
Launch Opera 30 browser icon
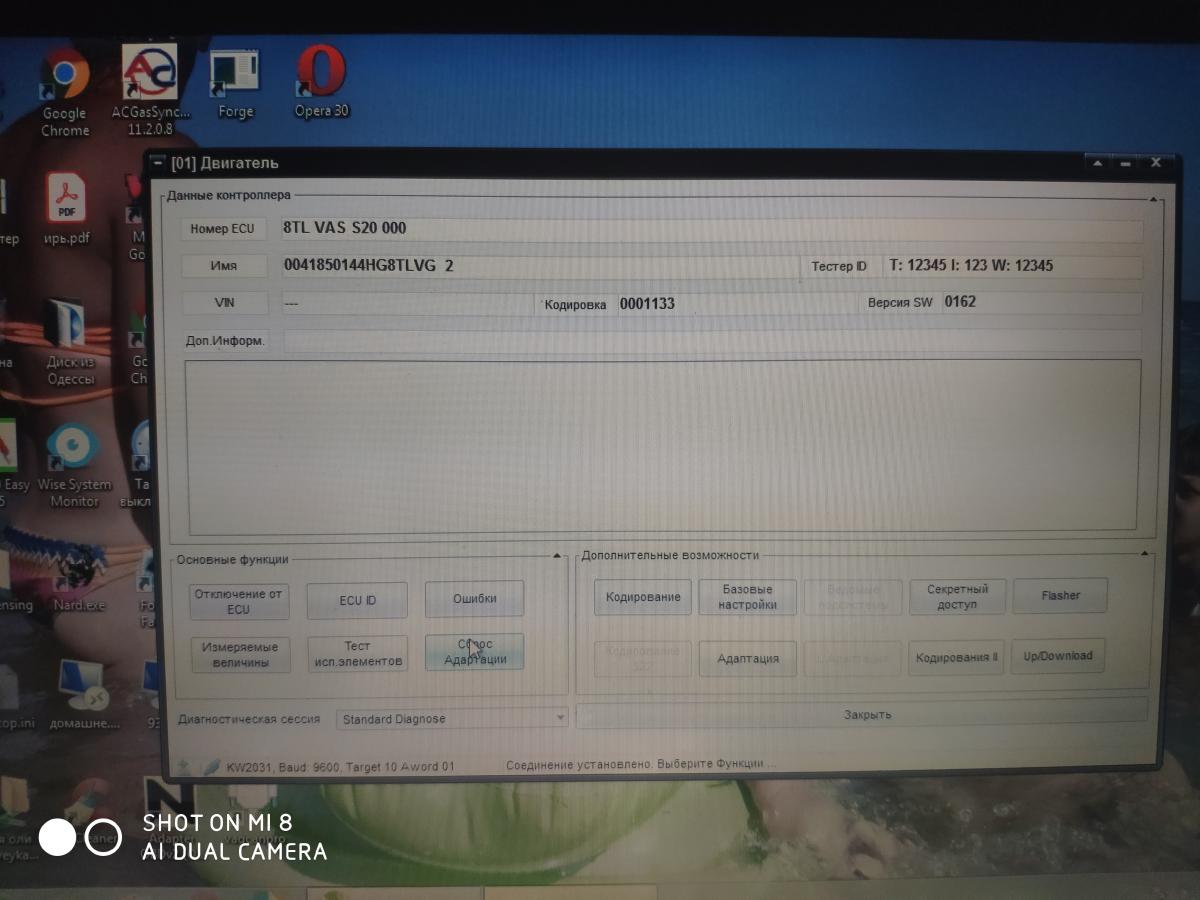[x=321, y=76]
